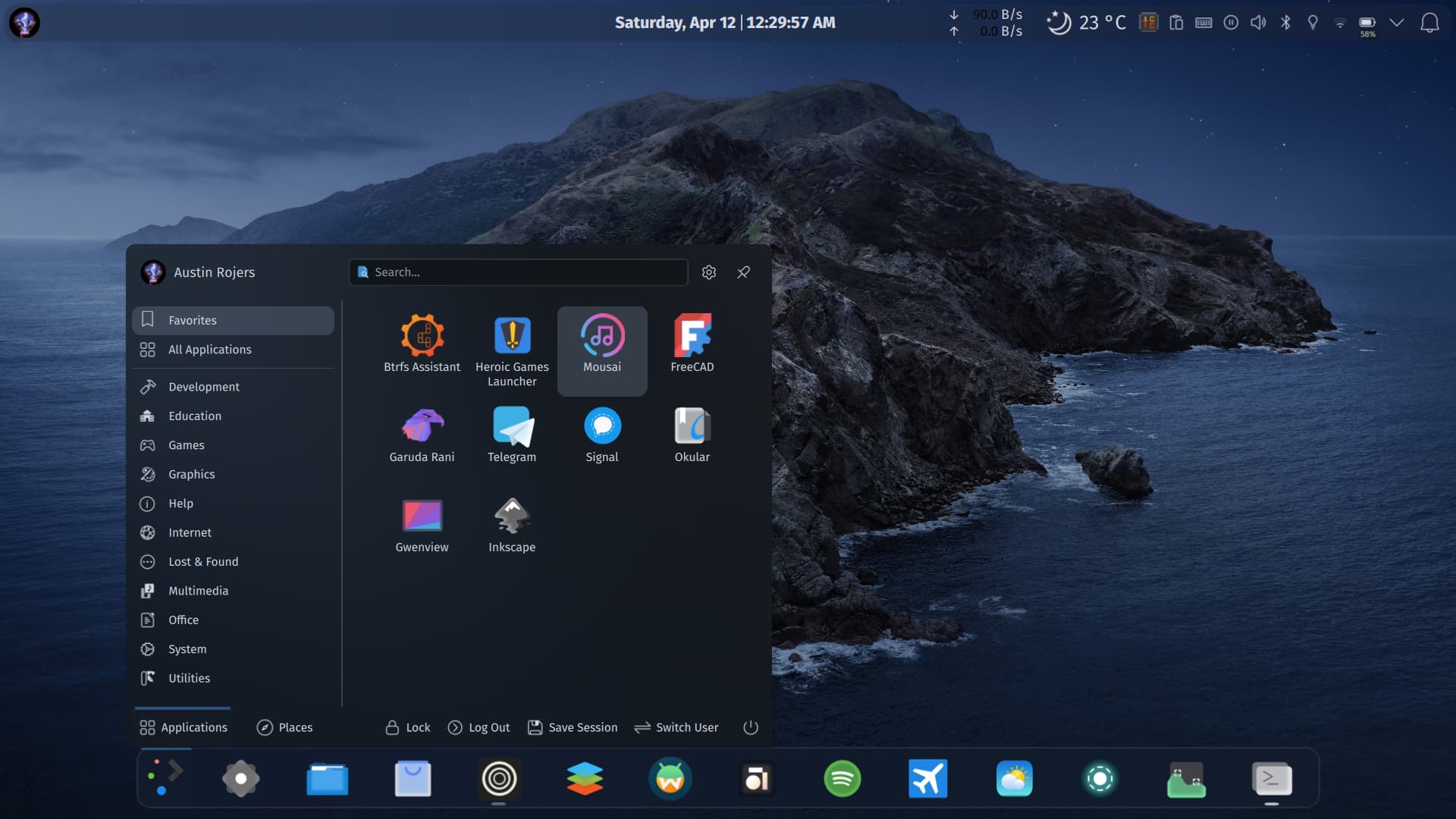Open the Development category

click(x=233, y=387)
